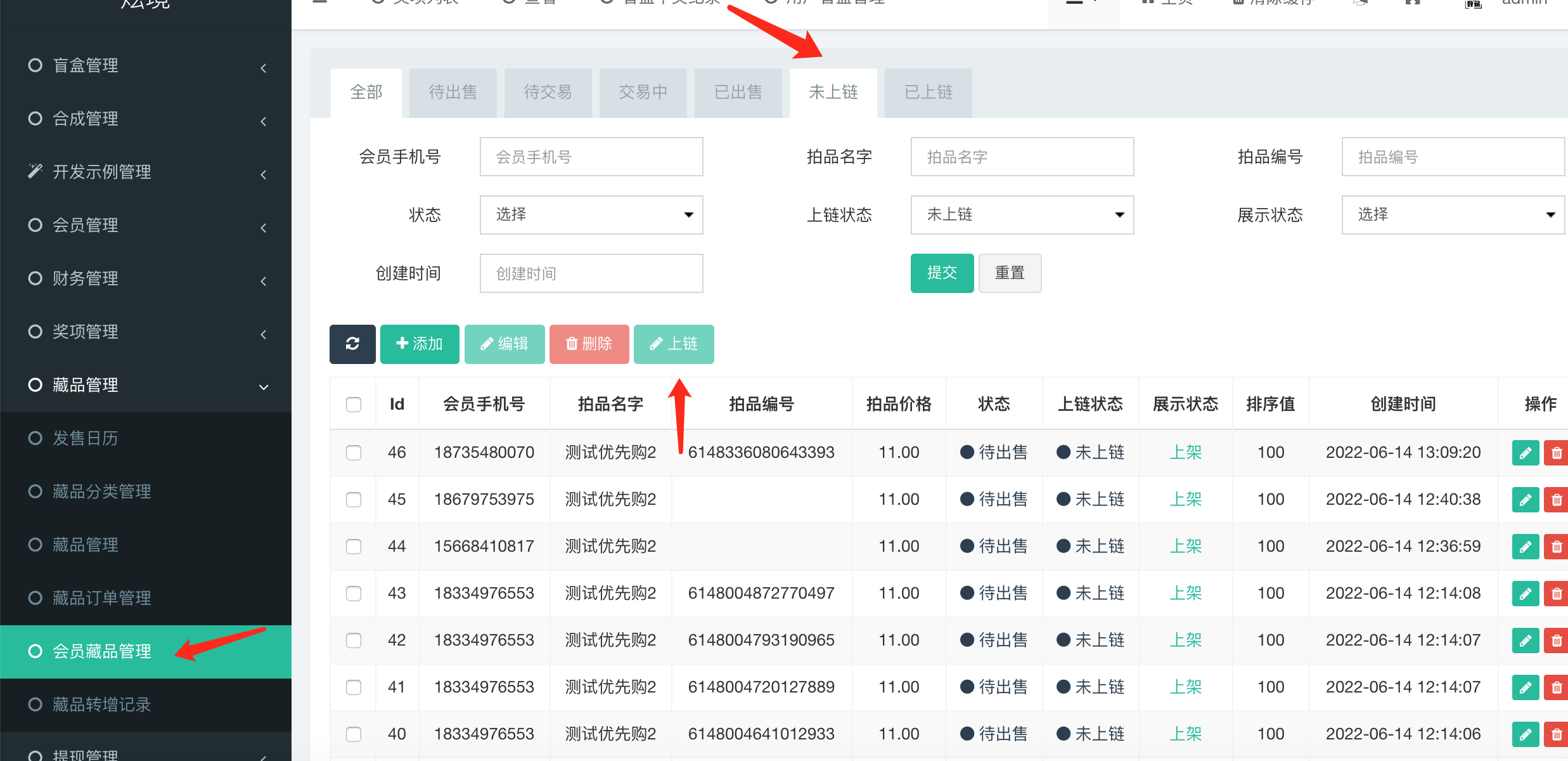Viewport: 1568px width, 761px height.
Task: Click the green 提交 button
Action: [x=942, y=273]
